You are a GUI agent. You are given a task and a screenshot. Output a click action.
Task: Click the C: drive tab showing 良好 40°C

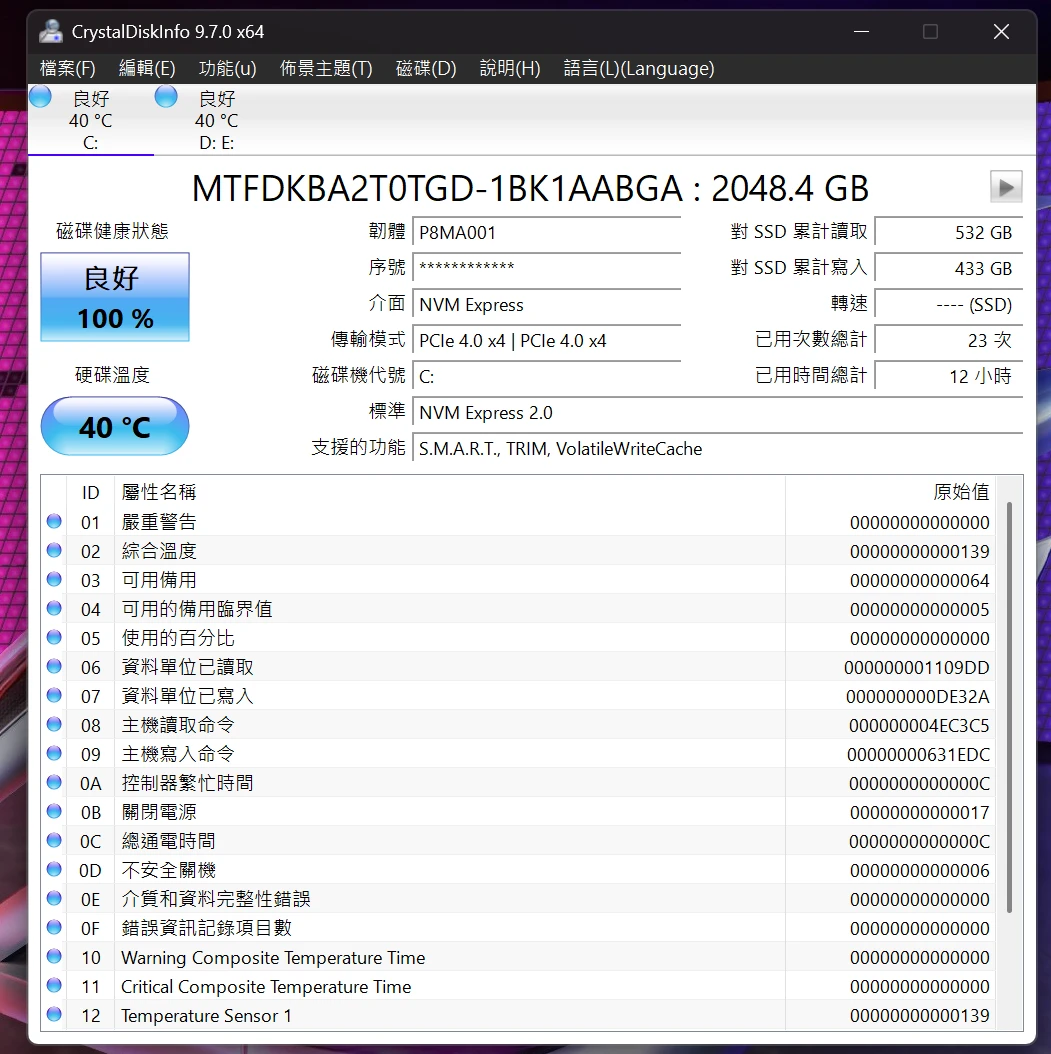pos(90,120)
